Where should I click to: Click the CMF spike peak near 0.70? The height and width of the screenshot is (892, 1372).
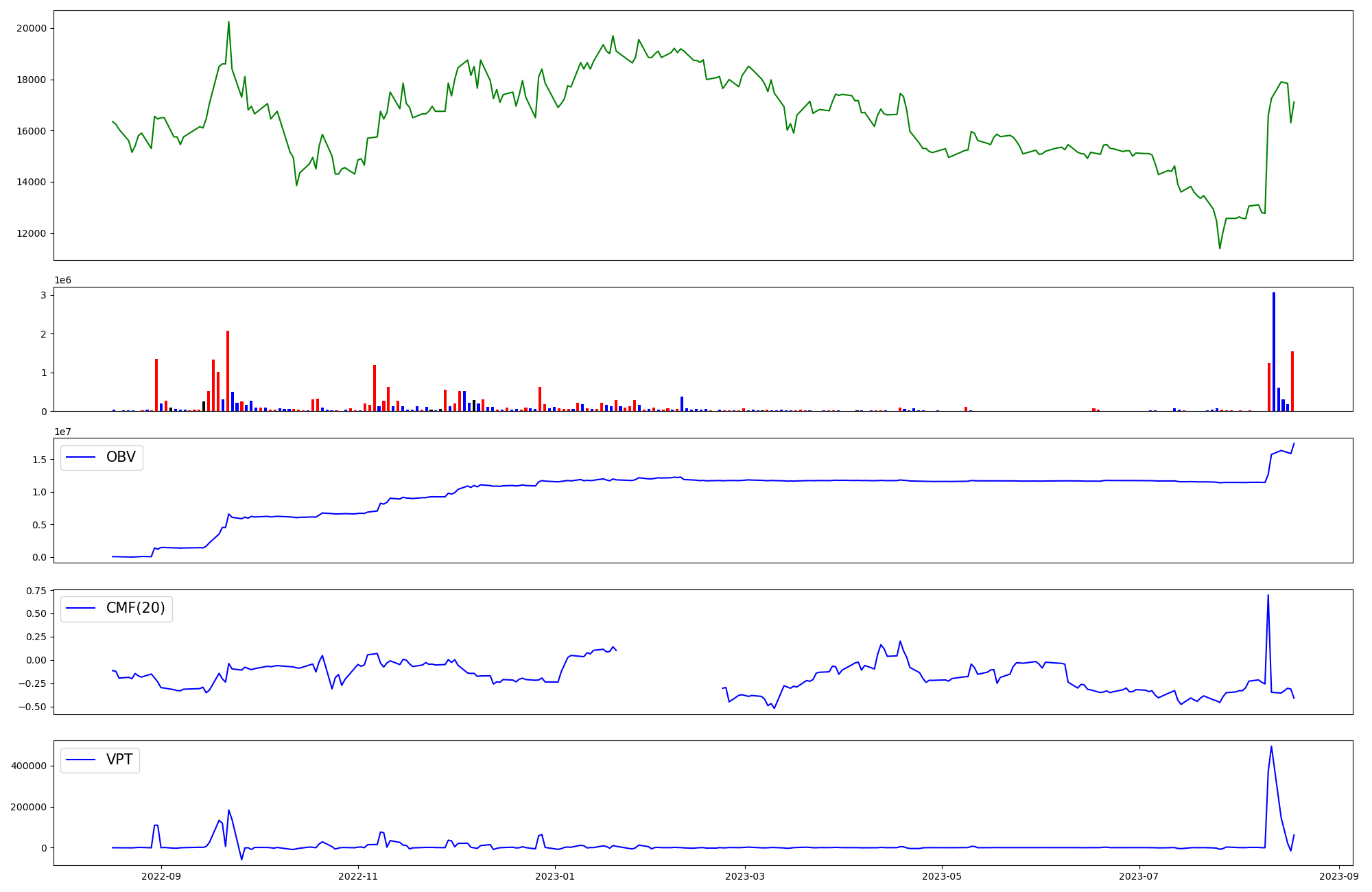(x=1268, y=596)
